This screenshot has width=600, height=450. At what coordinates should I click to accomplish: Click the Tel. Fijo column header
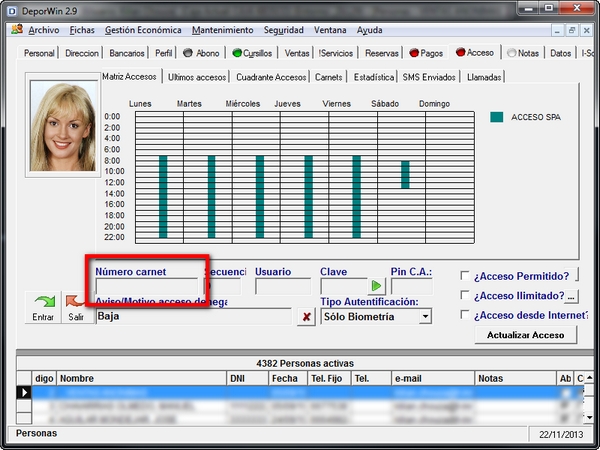(x=329, y=378)
